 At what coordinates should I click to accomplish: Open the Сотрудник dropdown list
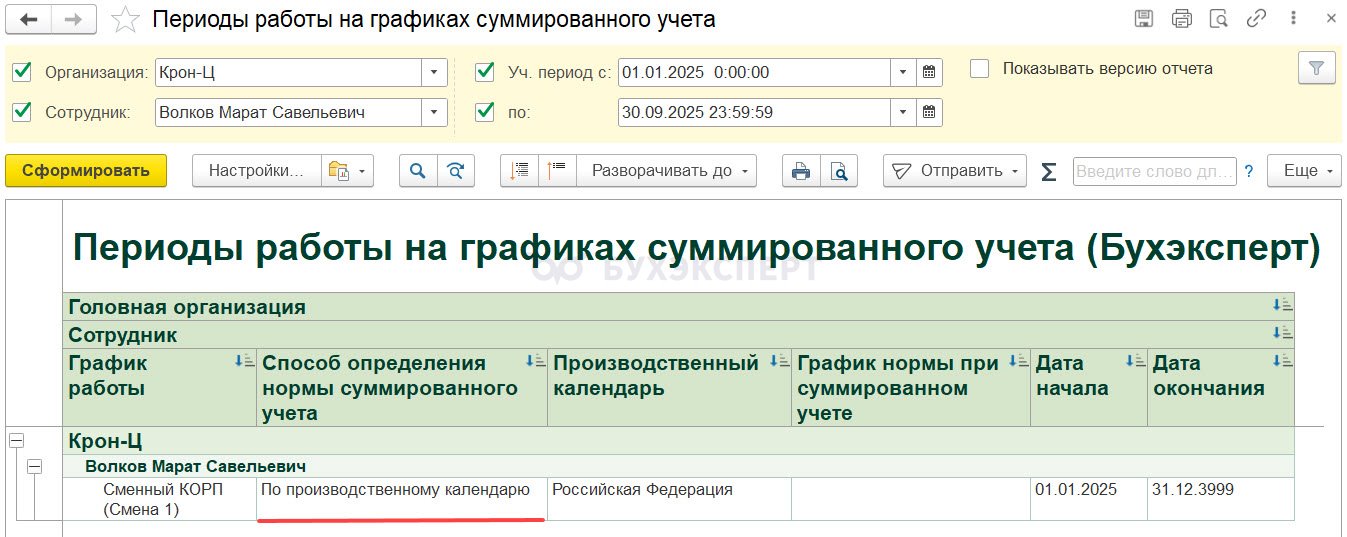click(x=434, y=112)
